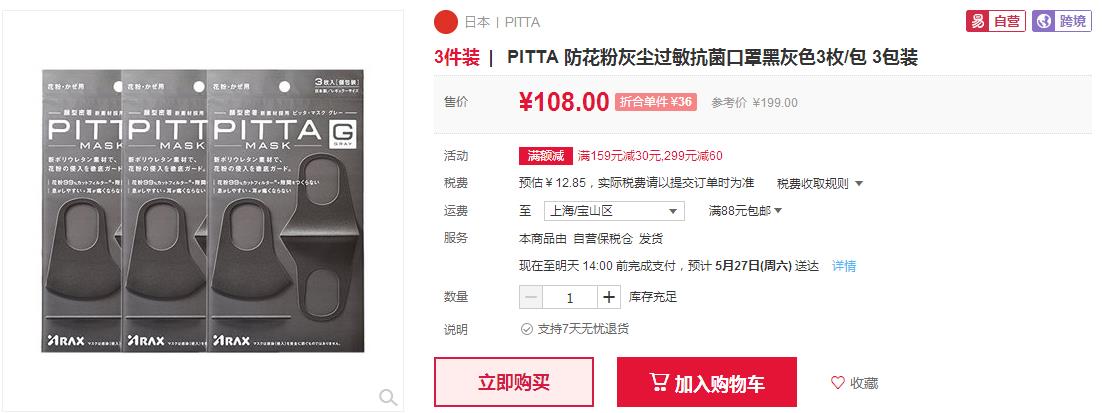The width and height of the screenshot is (1102, 413).
Task: Increase quantity with the plus button
Action: pos(609,297)
